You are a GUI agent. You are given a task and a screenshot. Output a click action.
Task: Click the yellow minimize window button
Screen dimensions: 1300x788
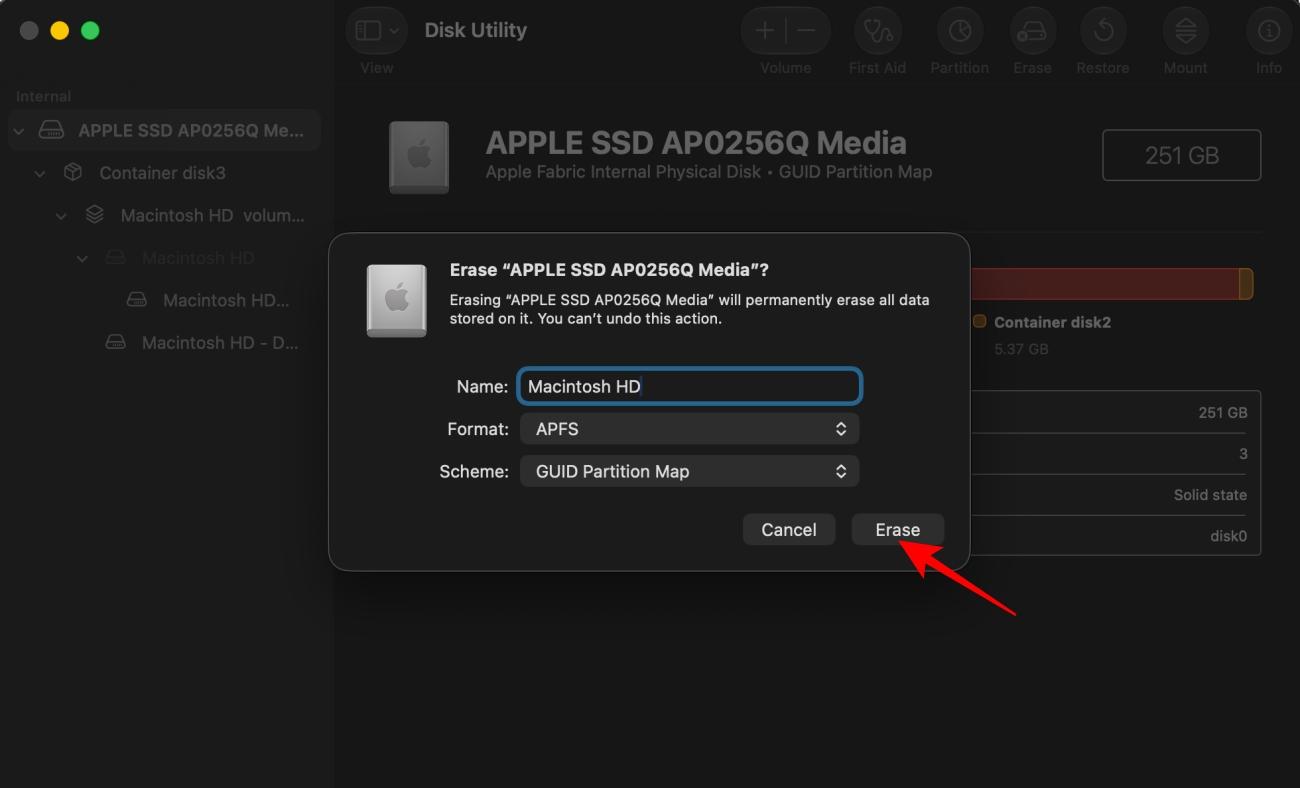click(x=59, y=30)
